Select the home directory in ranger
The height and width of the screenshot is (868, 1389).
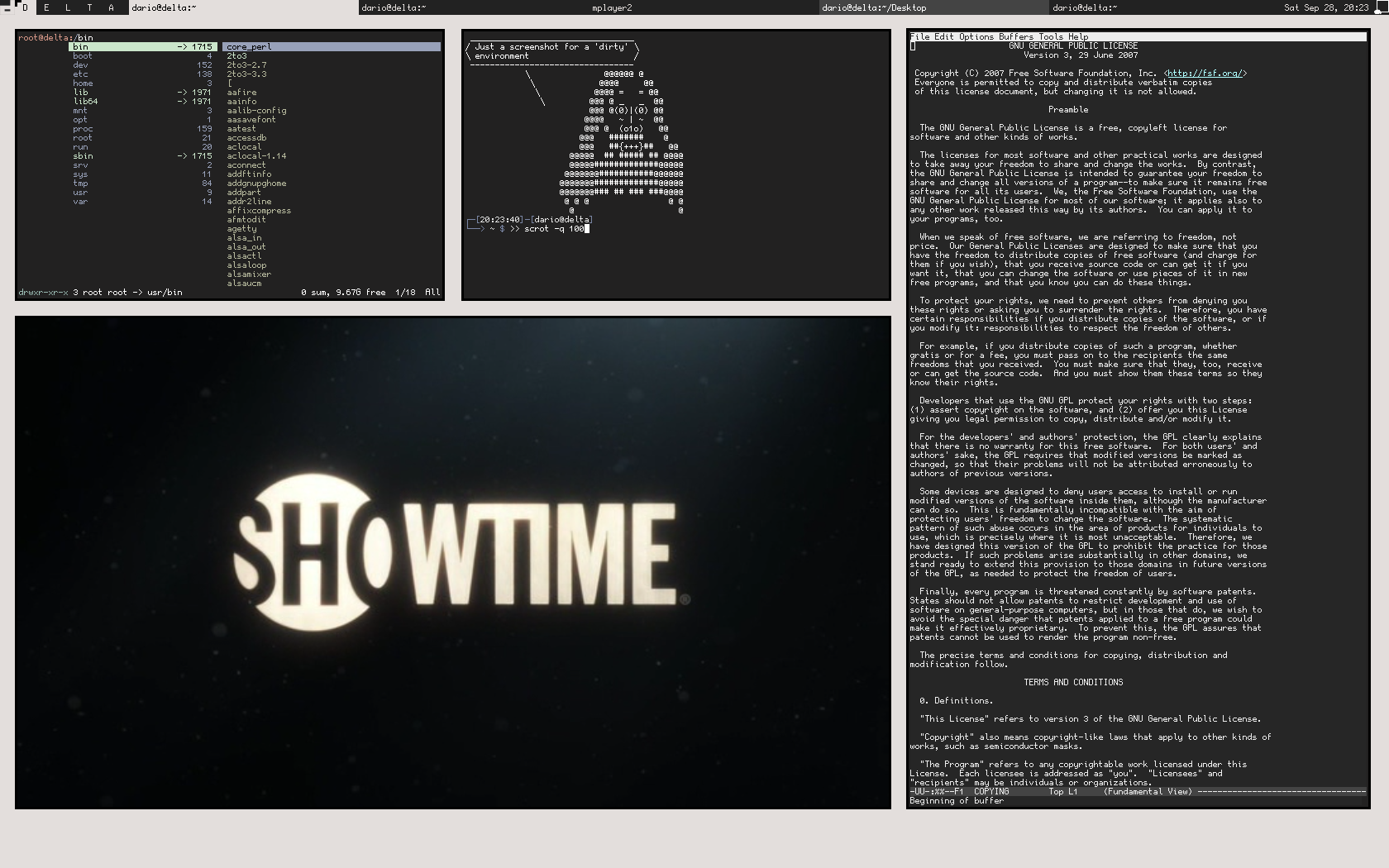click(x=143, y=83)
